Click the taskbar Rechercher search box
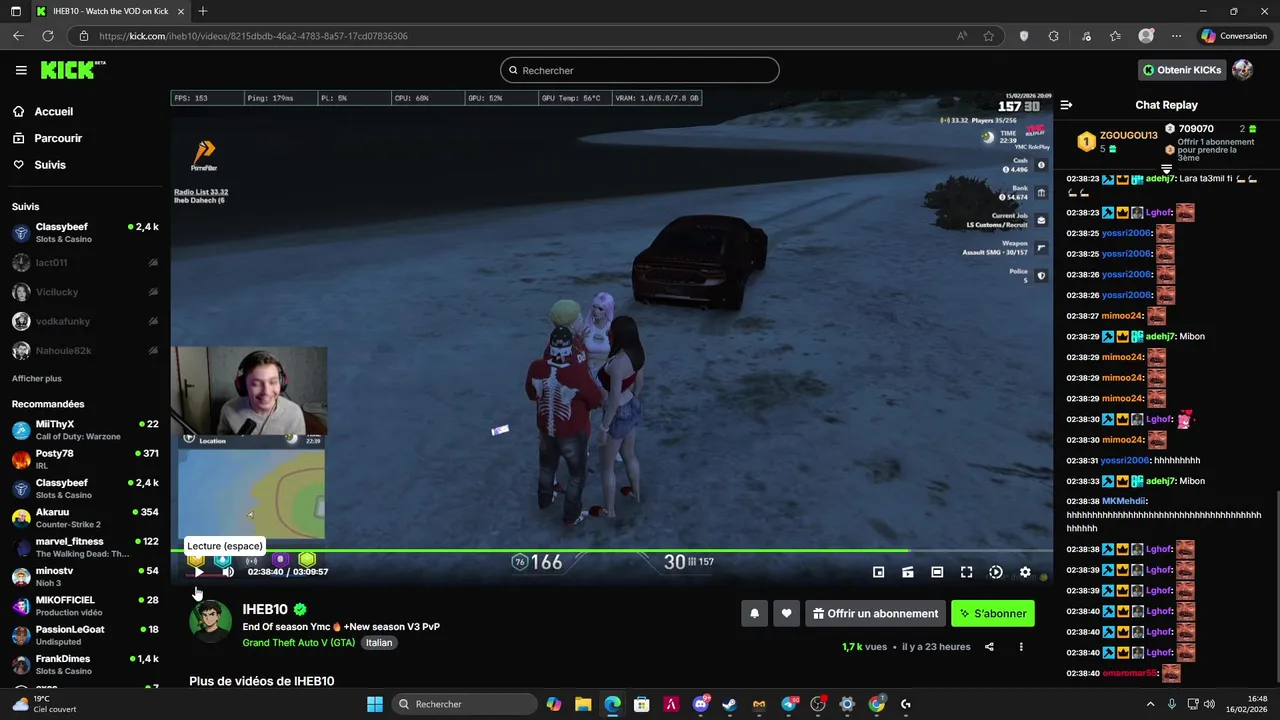The height and width of the screenshot is (720, 1280). coord(464,704)
